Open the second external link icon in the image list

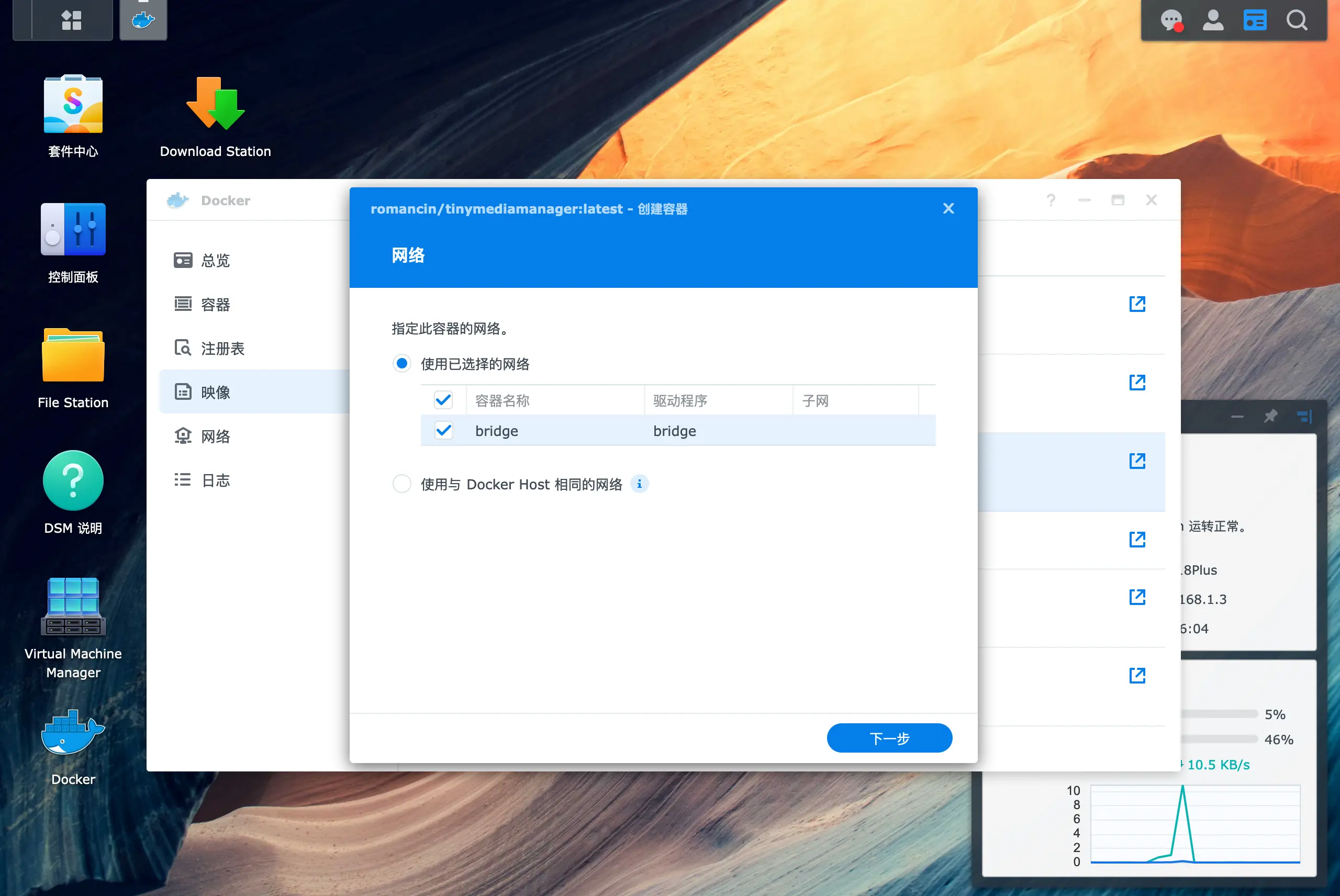(1137, 382)
